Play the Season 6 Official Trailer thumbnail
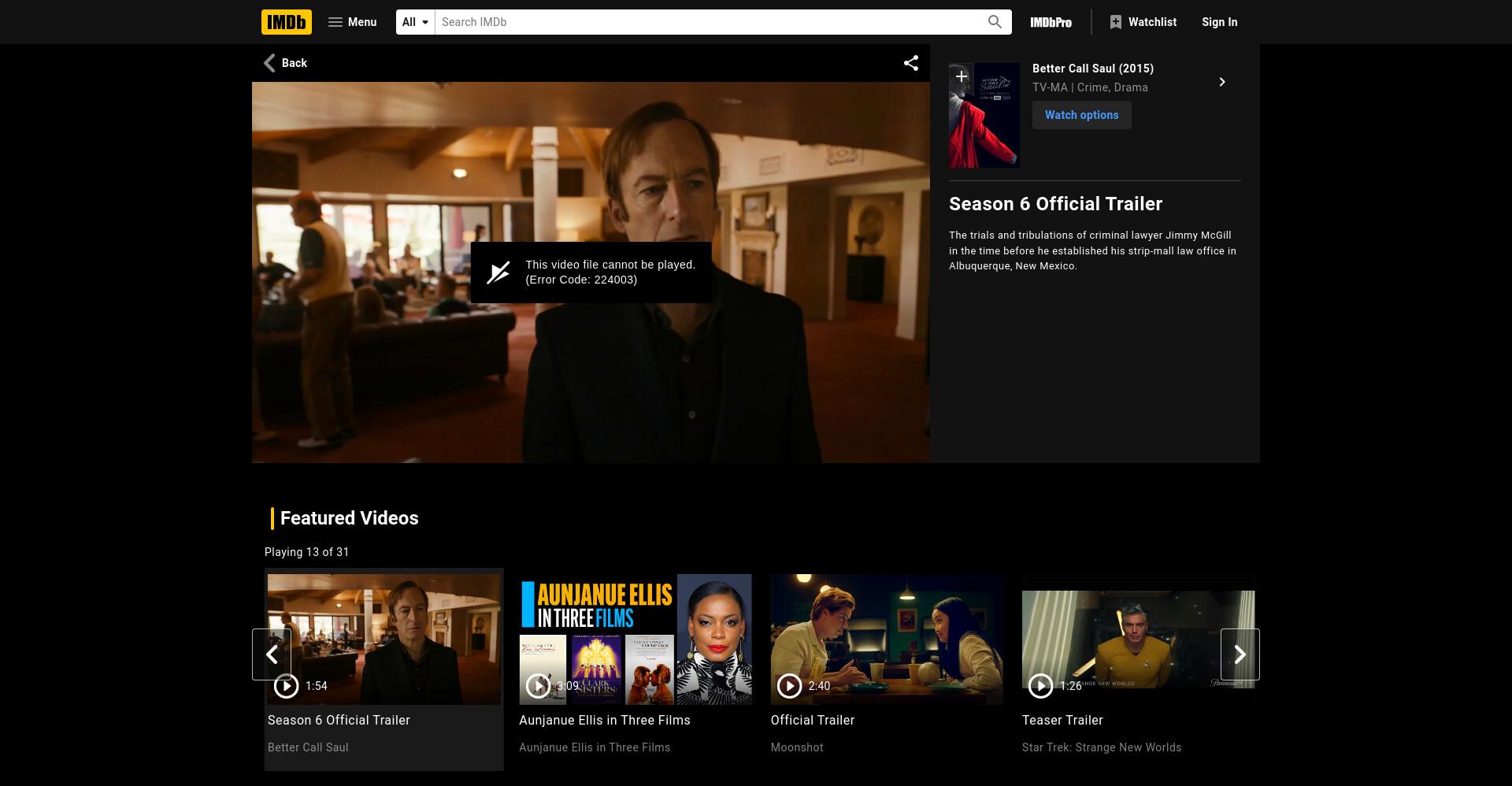 pyautogui.click(x=286, y=686)
